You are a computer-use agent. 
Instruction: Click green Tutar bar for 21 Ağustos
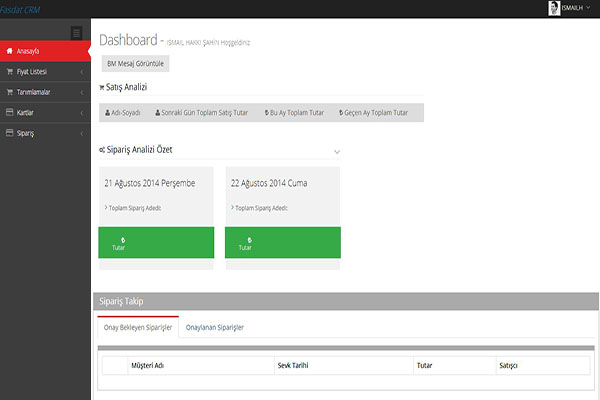click(x=156, y=243)
